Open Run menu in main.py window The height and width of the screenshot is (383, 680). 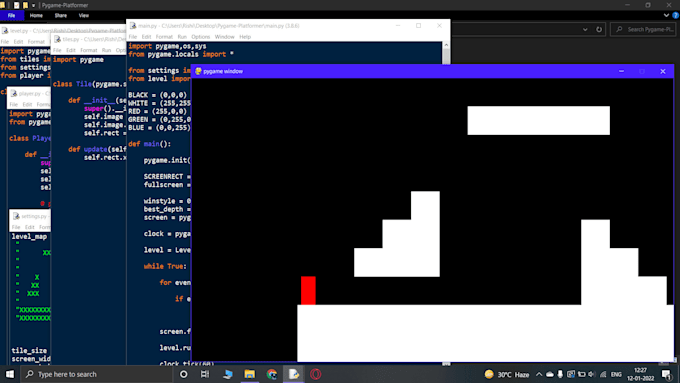[182, 37]
